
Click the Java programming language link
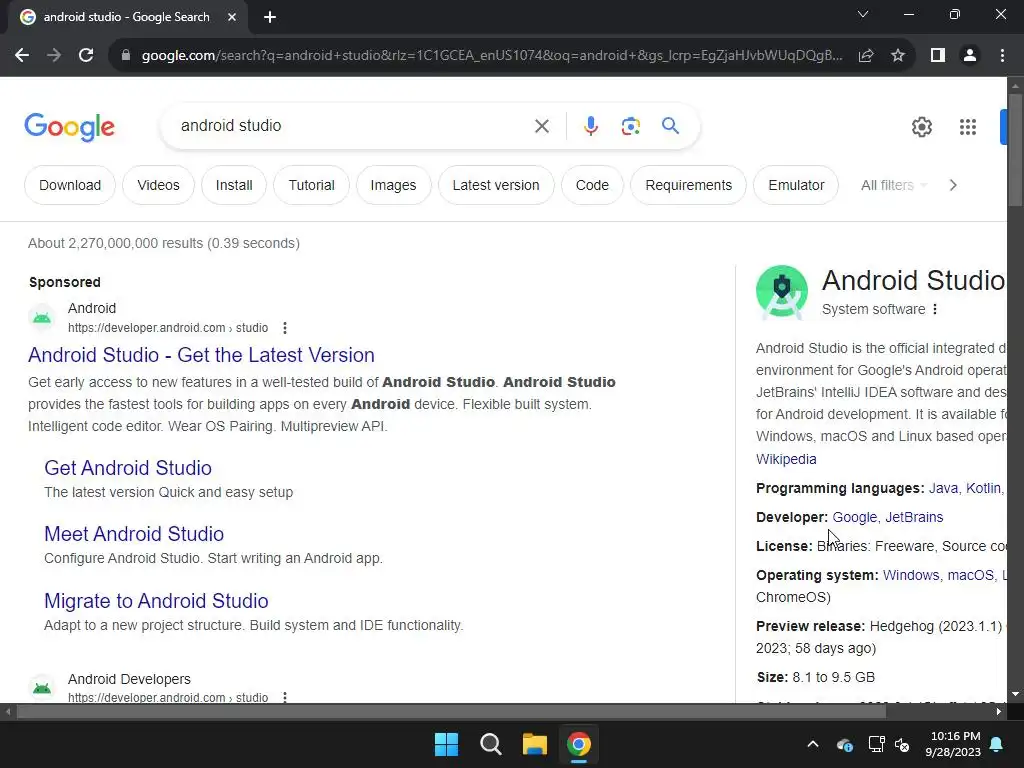(943, 488)
